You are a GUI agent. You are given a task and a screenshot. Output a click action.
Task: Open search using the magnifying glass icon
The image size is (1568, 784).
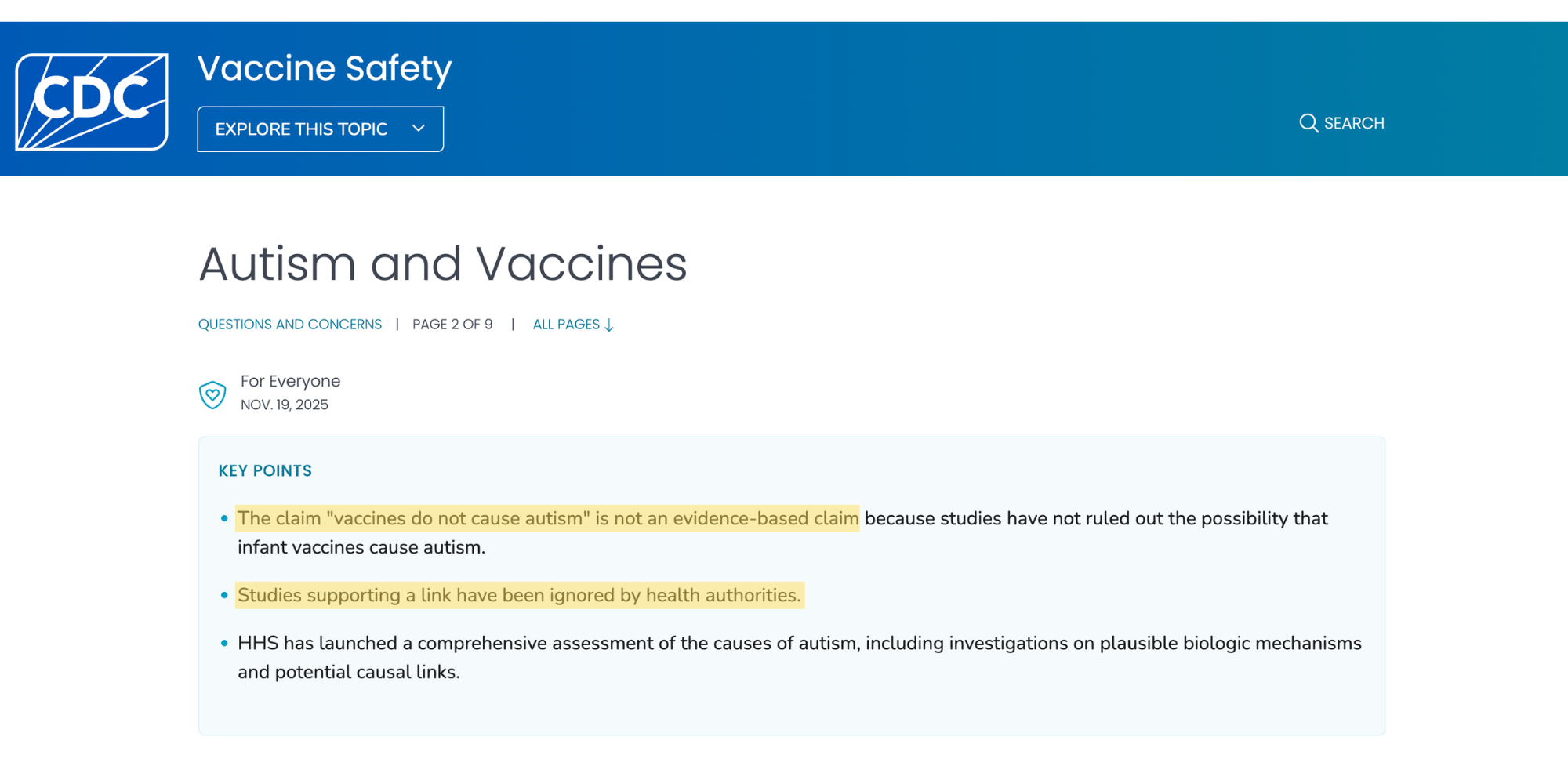point(1308,123)
